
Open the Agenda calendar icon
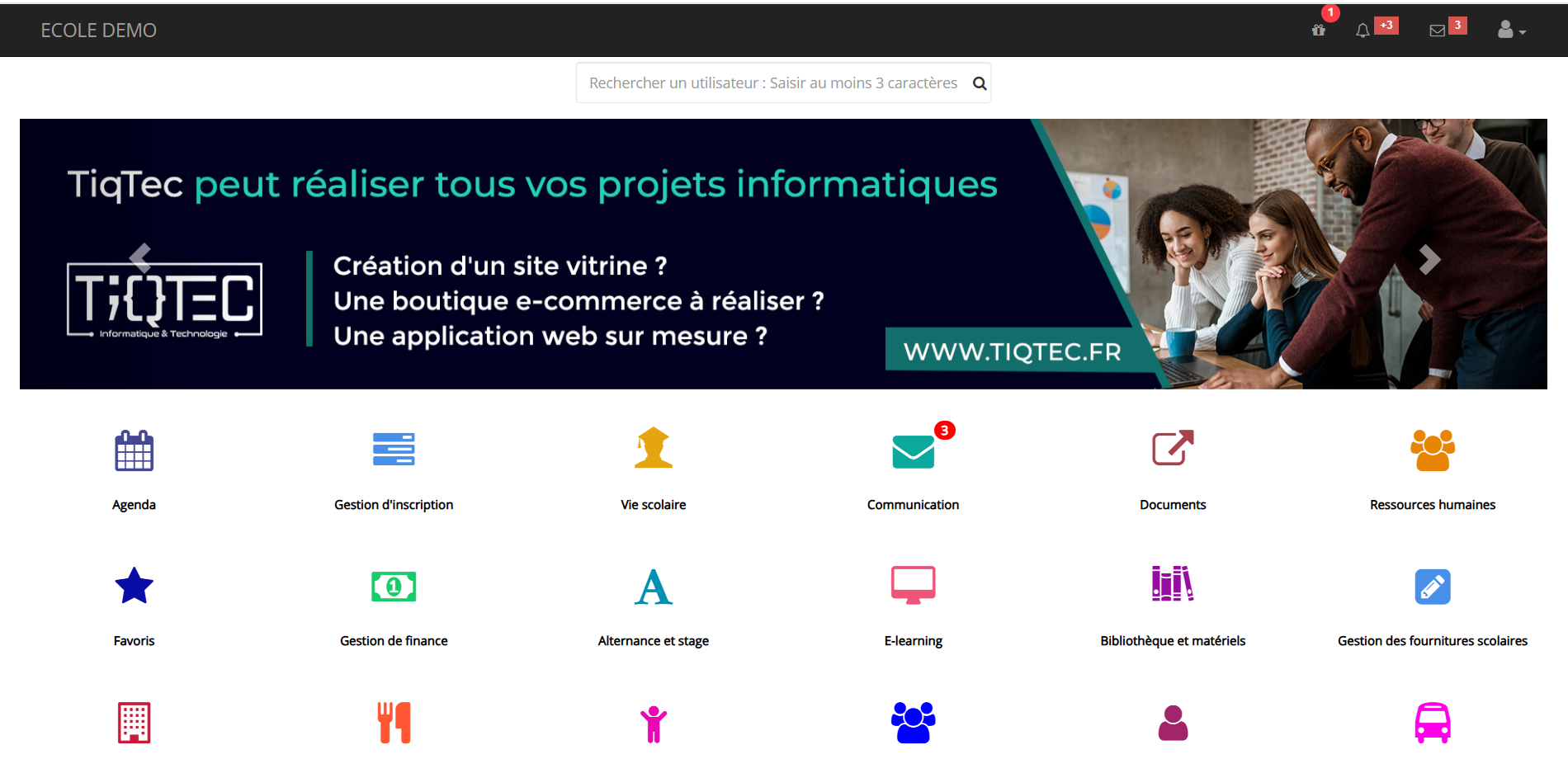click(134, 450)
